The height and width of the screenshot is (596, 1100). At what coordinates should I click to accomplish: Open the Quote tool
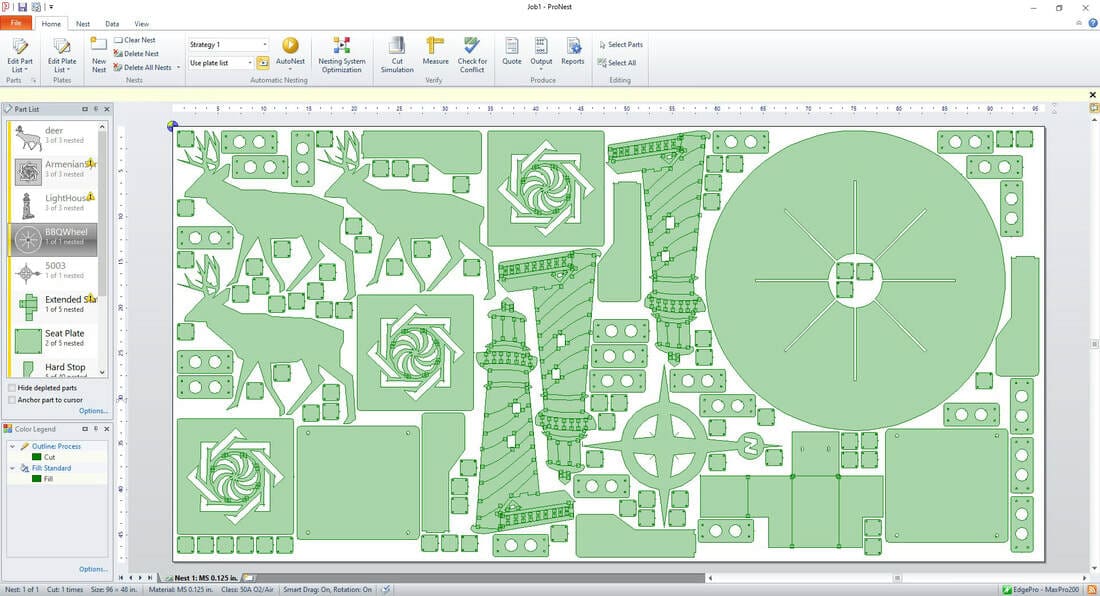(511, 51)
